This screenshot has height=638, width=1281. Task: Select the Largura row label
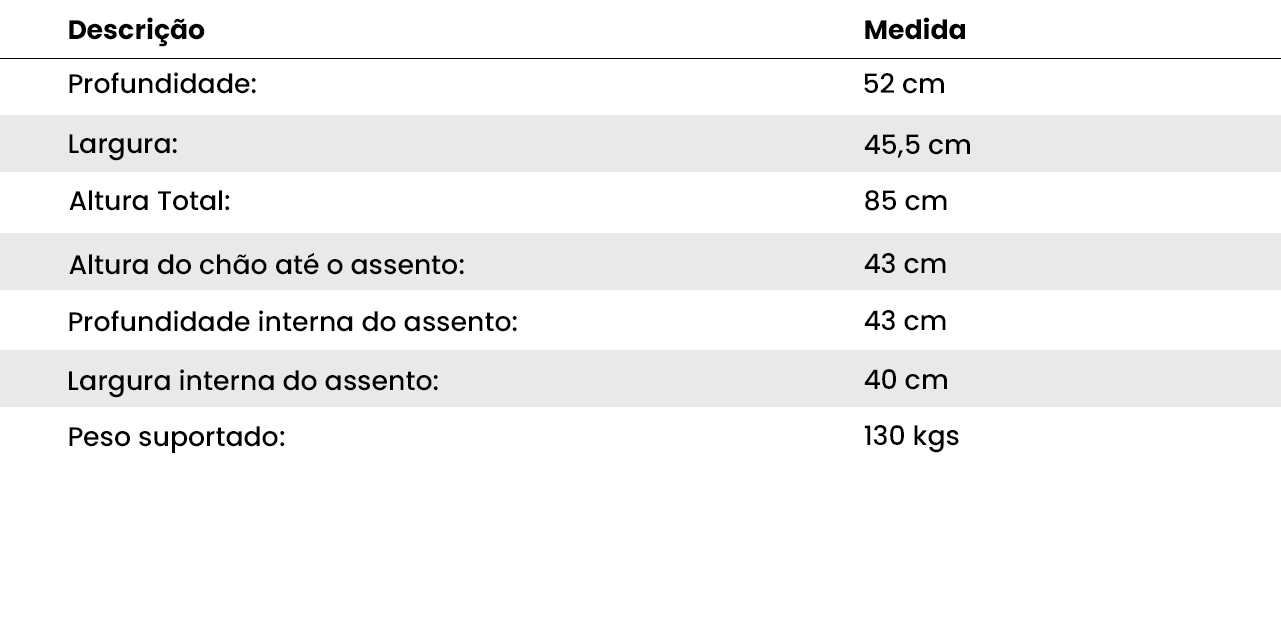click(x=123, y=145)
